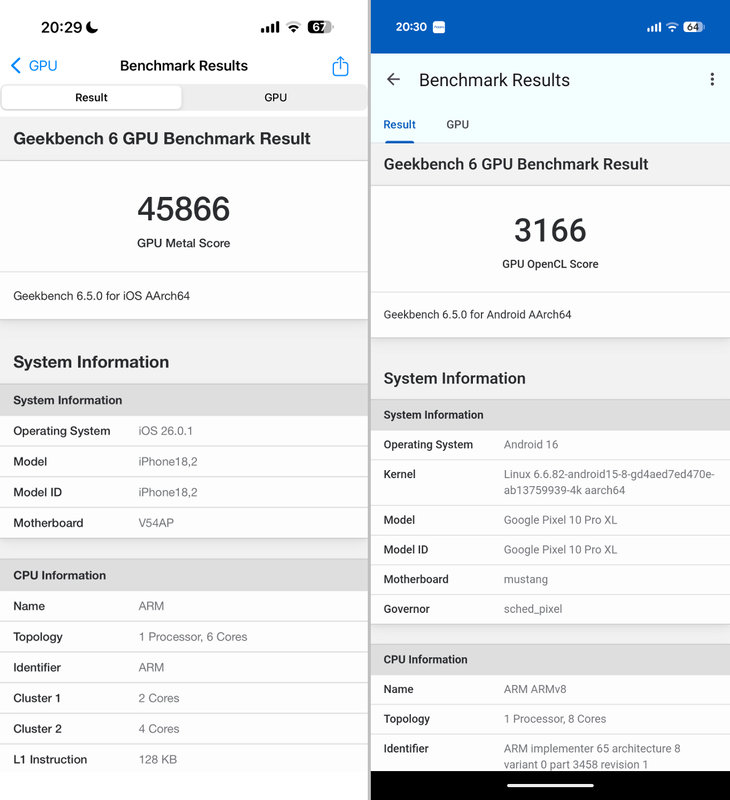The height and width of the screenshot is (800, 730).
Task: Tap the iOS cellular signal bars
Action: [270, 27]
